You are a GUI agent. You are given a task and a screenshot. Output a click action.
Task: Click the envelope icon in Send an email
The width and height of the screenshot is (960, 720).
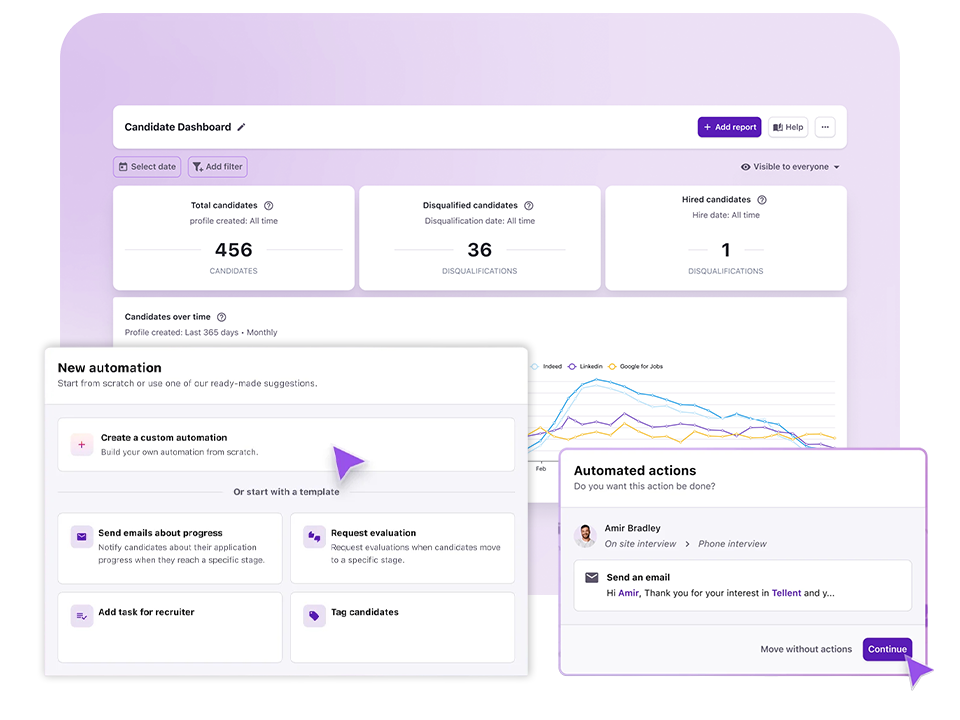[592, 577]
